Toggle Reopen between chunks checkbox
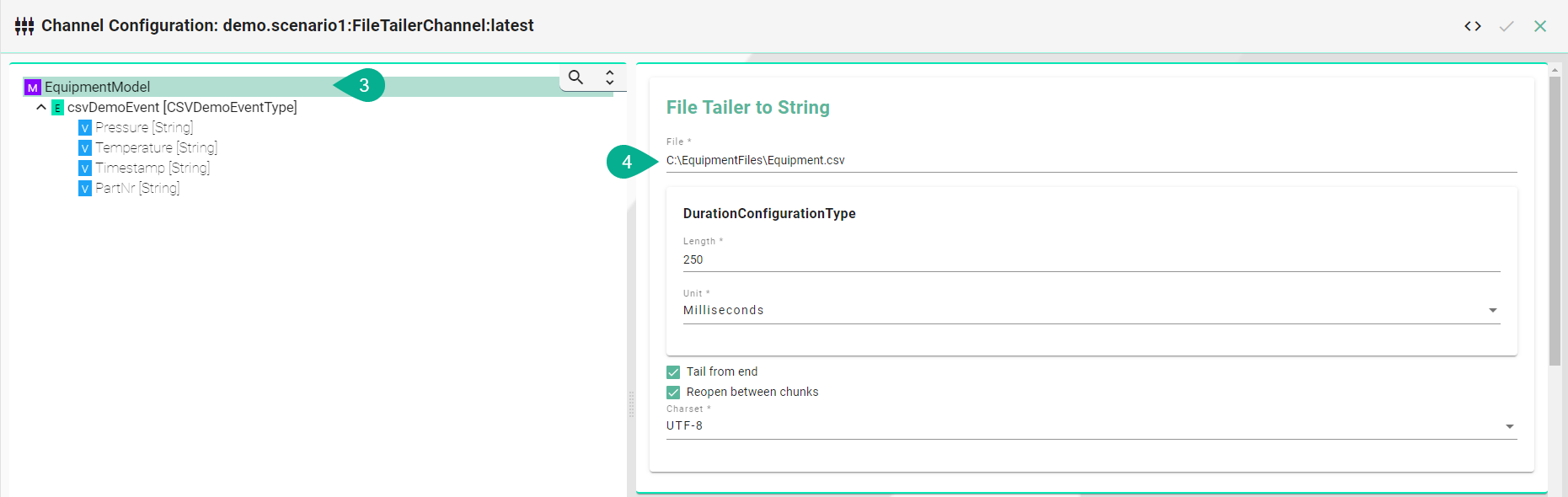The width and height of the screenshot is (1568, 497). click(673, 393)
